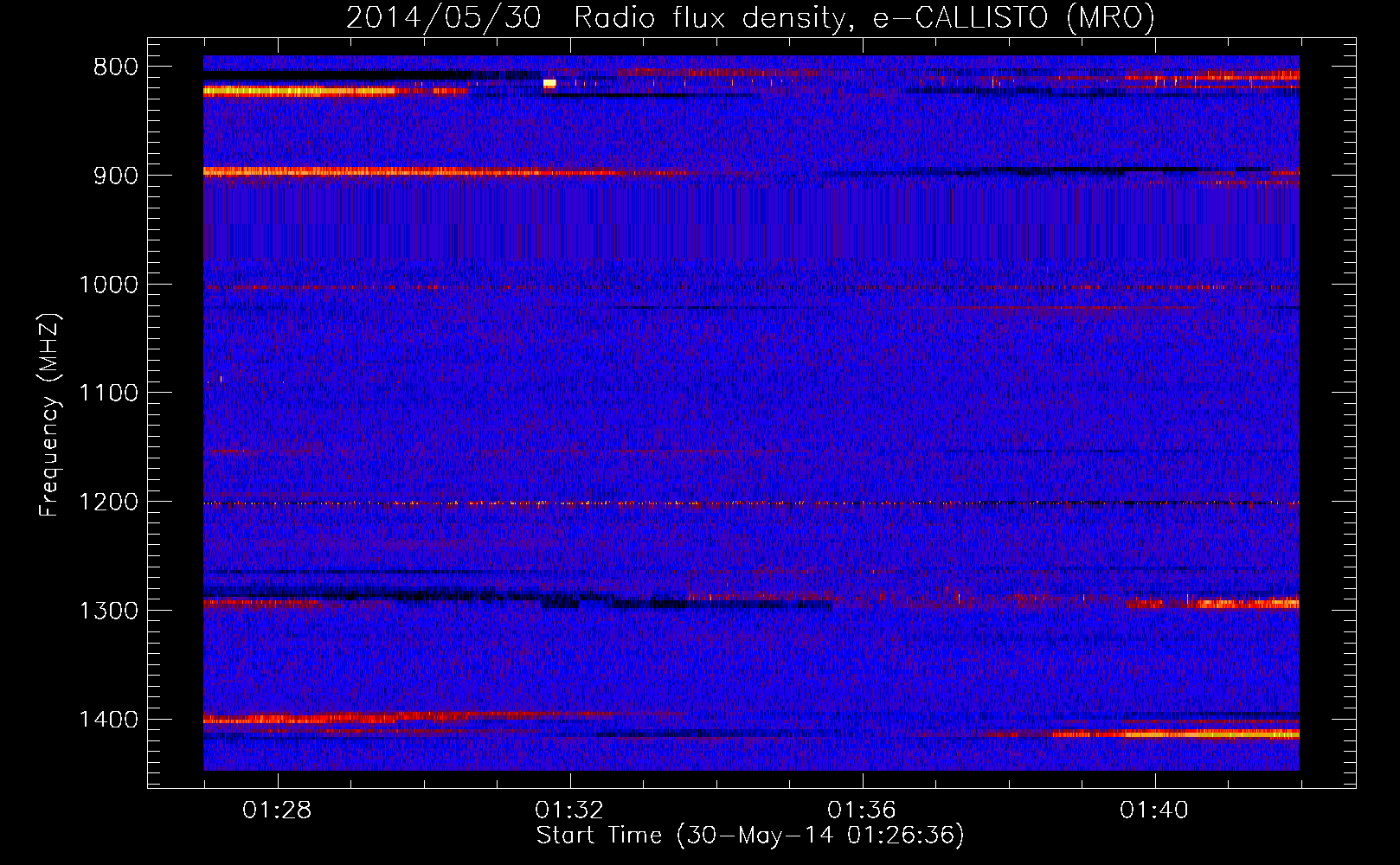This screenshot has height=865, width=1400.
Task: Click the 1000 frequency axis label
Action: click(108, 285)
